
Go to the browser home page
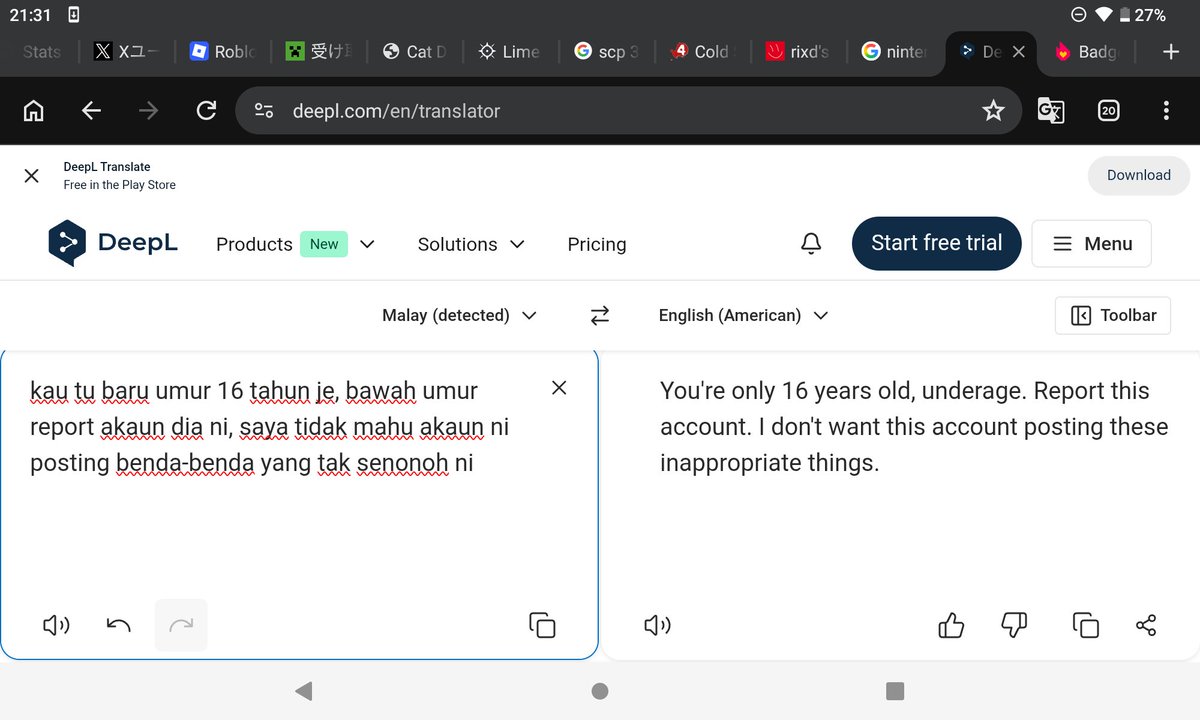click(x=33, y=111)
